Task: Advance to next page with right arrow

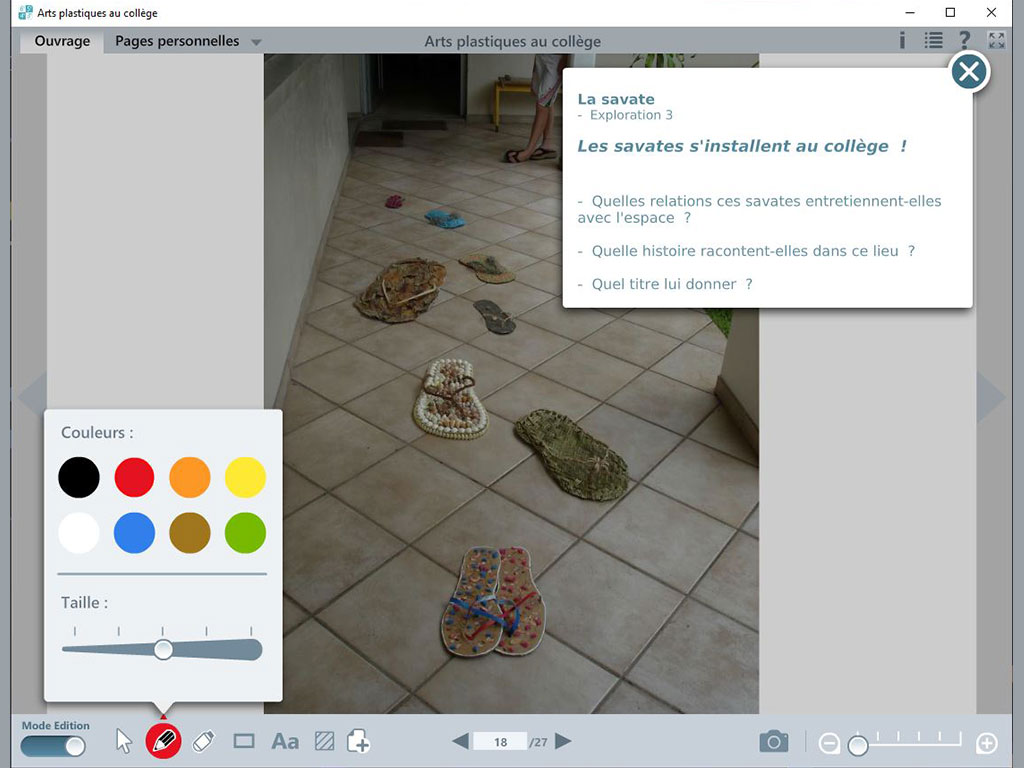Action: tap(562, 741)
